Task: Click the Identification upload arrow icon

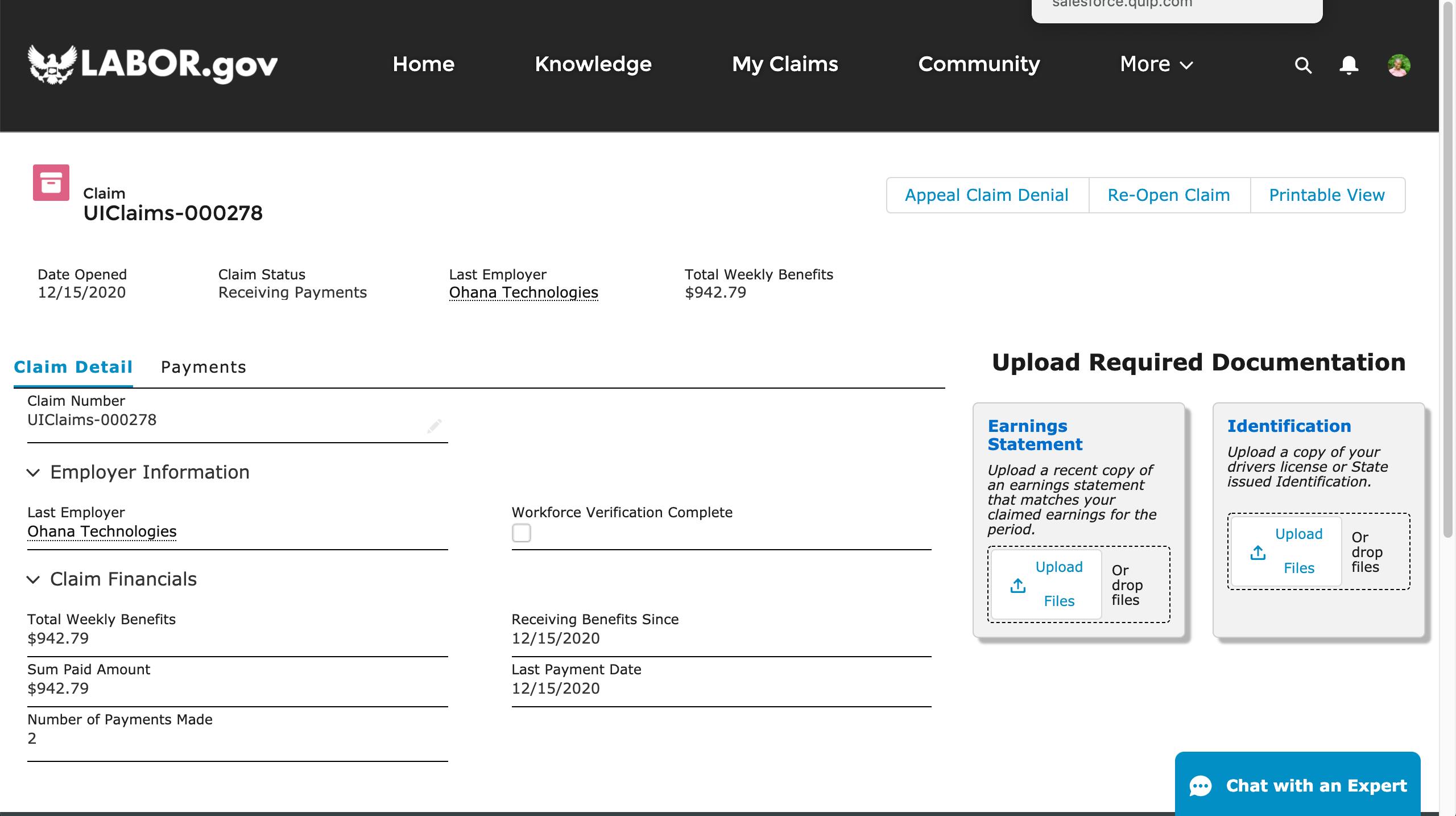Action: (1258, 553)
